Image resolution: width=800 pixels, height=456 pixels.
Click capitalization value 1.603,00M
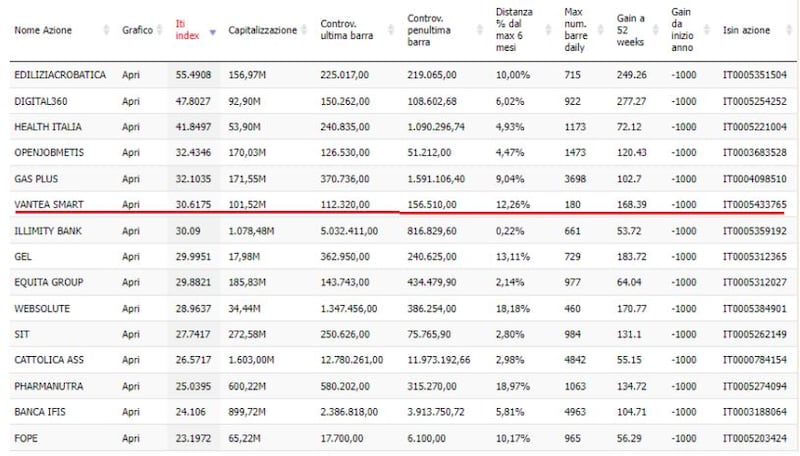[x=251, y=360]
